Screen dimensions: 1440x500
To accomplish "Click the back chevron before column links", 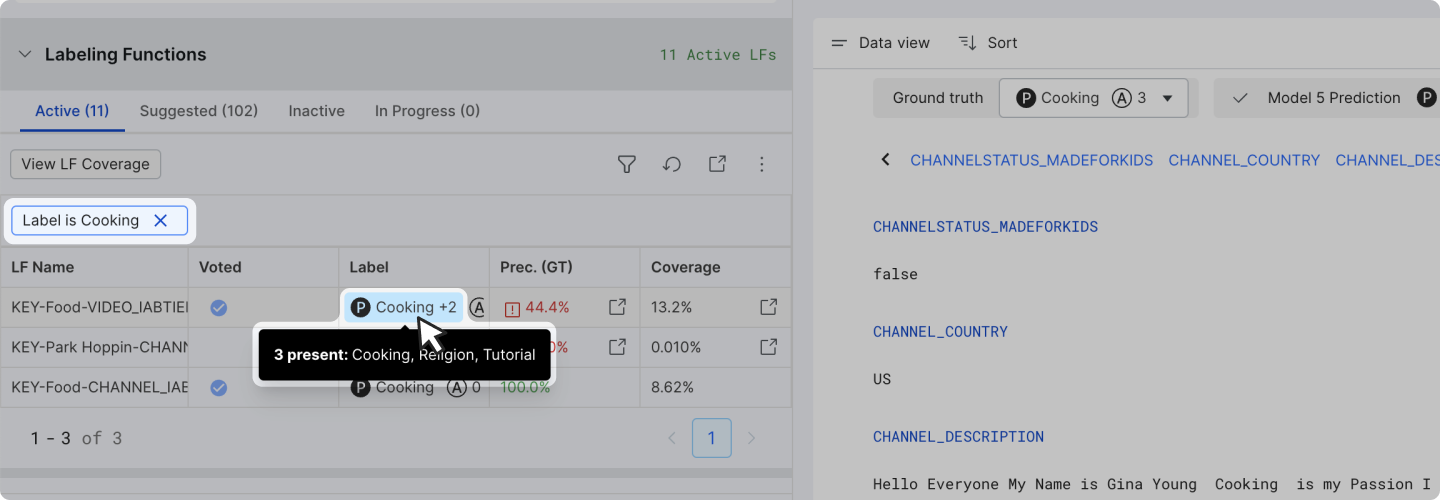I will pos(885,160).
